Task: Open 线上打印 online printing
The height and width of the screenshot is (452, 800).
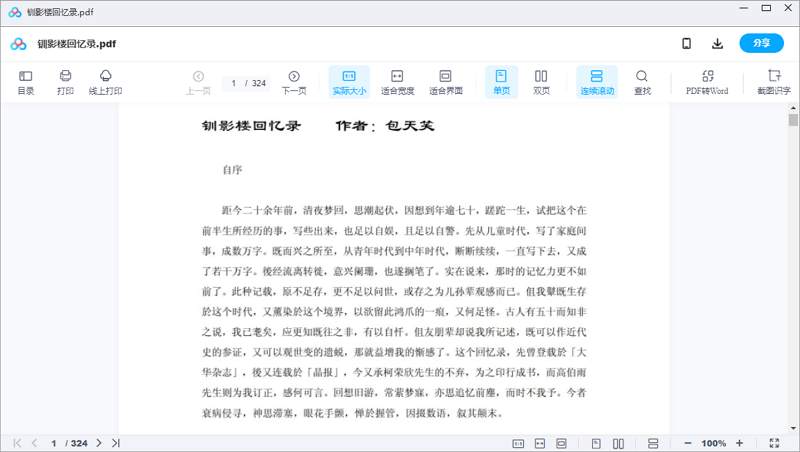Action: (105, 82)
